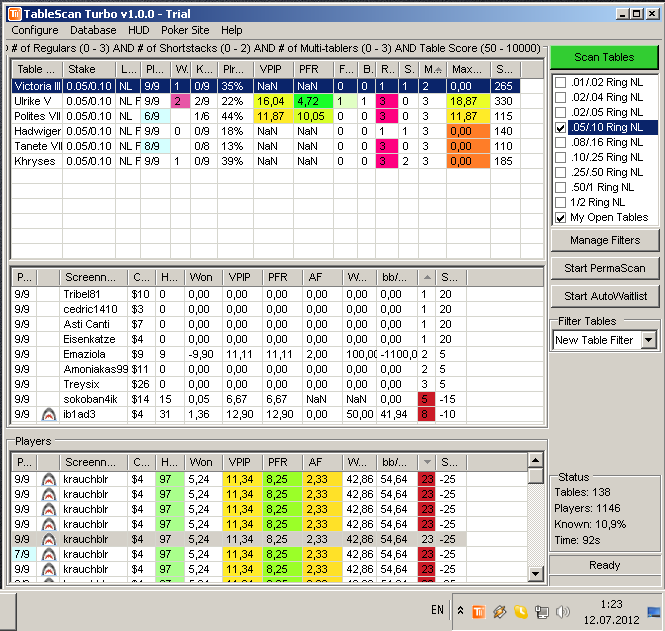The image size is (665, 631).
Task: Select the Tanete VII table row
Action: 266,146
